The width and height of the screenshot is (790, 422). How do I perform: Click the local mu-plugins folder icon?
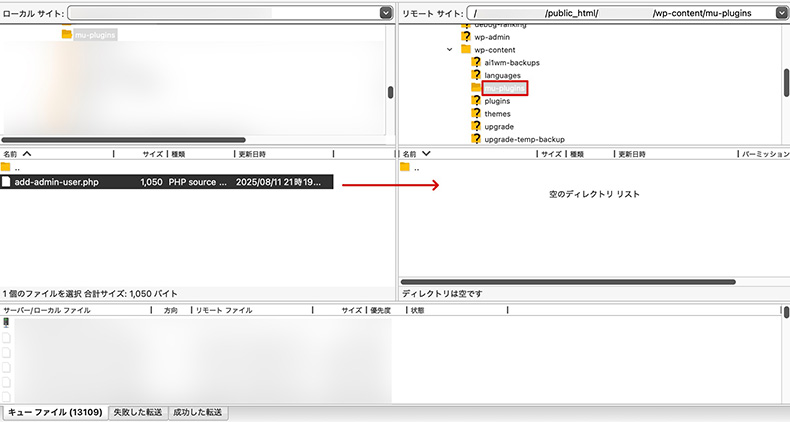(67, 34)
